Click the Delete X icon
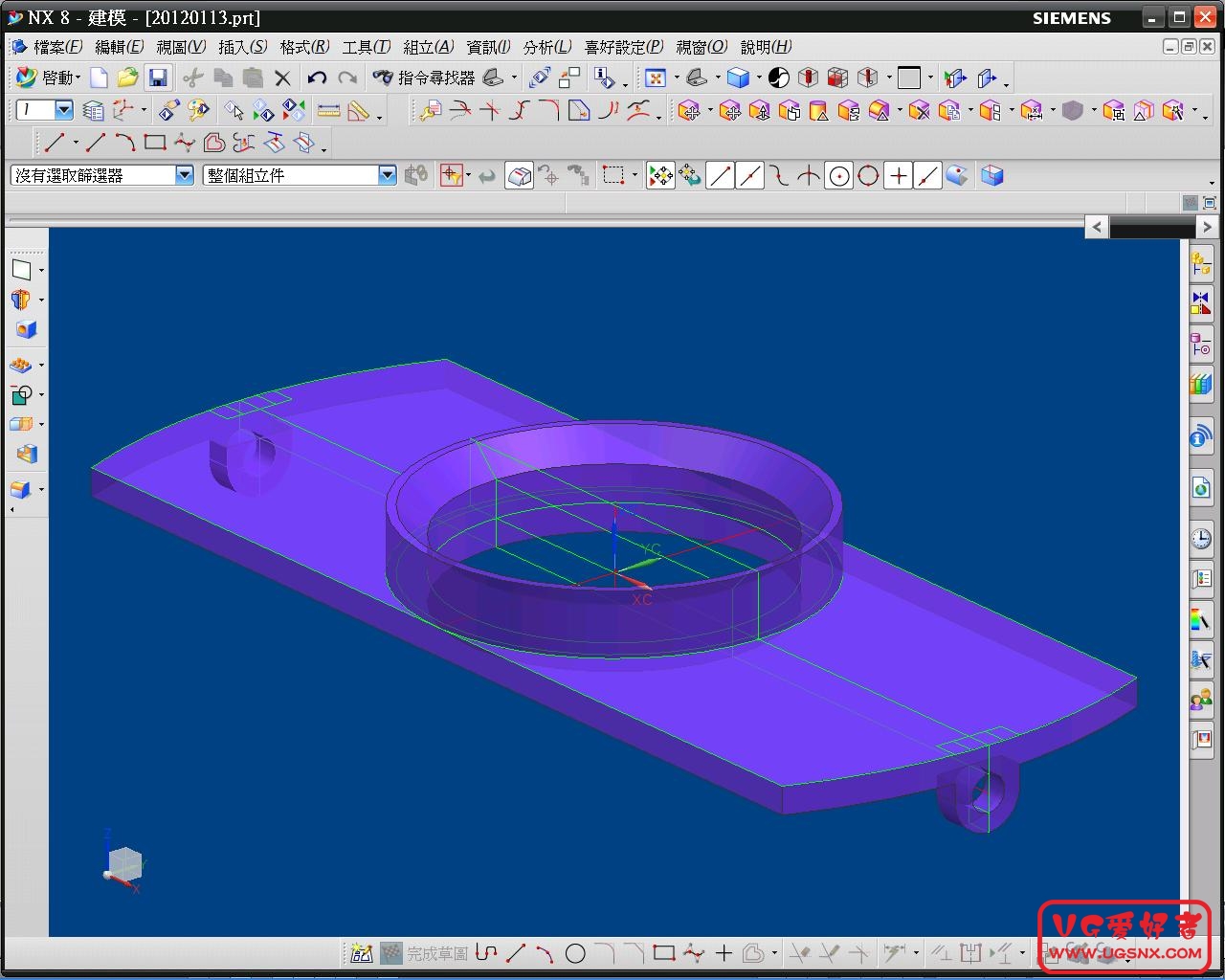 coord(282,78)
